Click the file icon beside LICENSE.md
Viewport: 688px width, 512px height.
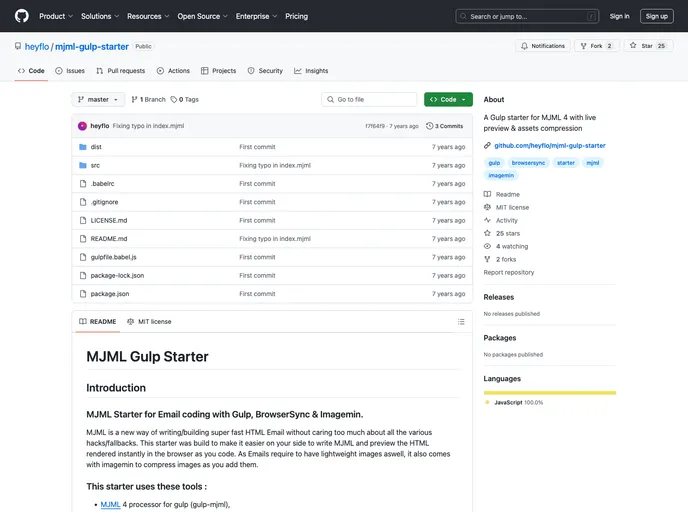click(83, 221)
